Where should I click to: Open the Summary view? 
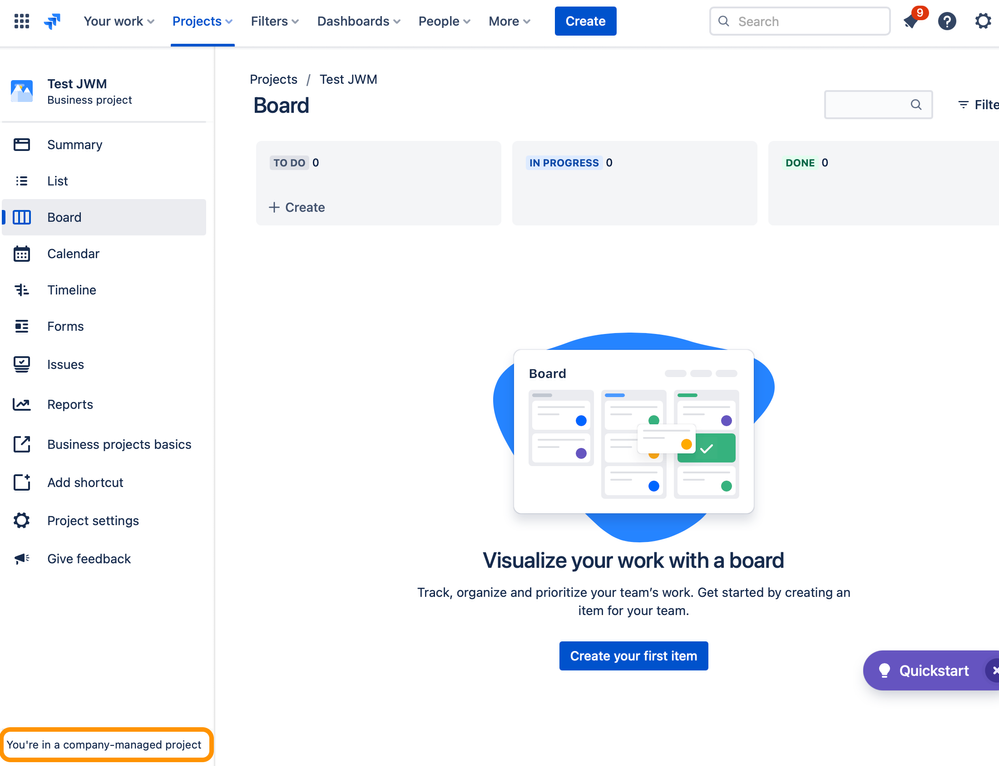104,145
